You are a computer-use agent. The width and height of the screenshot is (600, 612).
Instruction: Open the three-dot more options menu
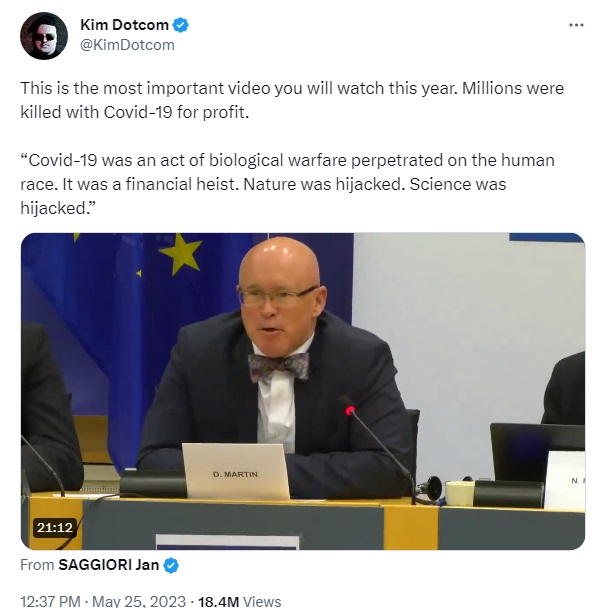coord(576,25)
